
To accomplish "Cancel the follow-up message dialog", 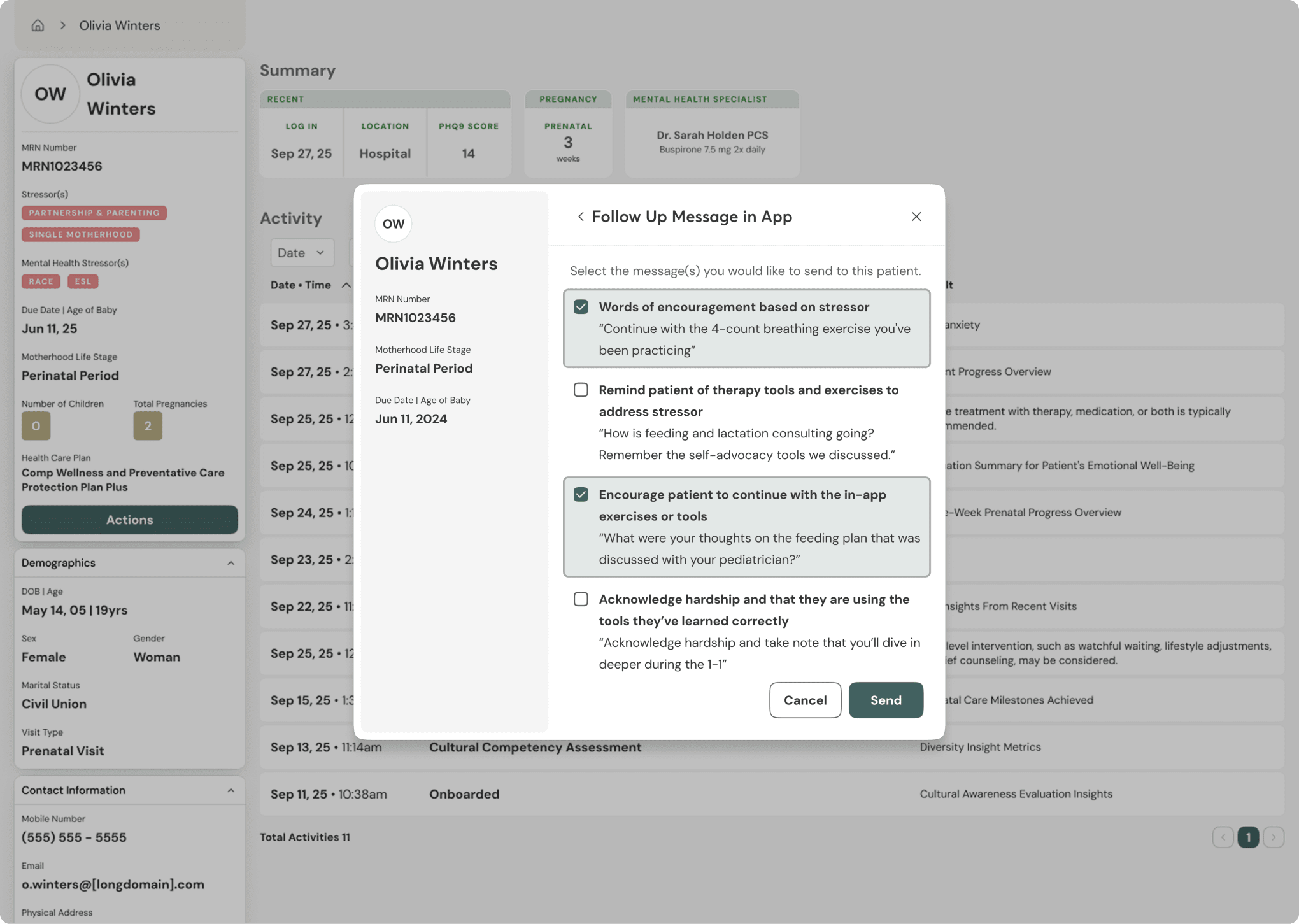I will [x=805, y=700].
